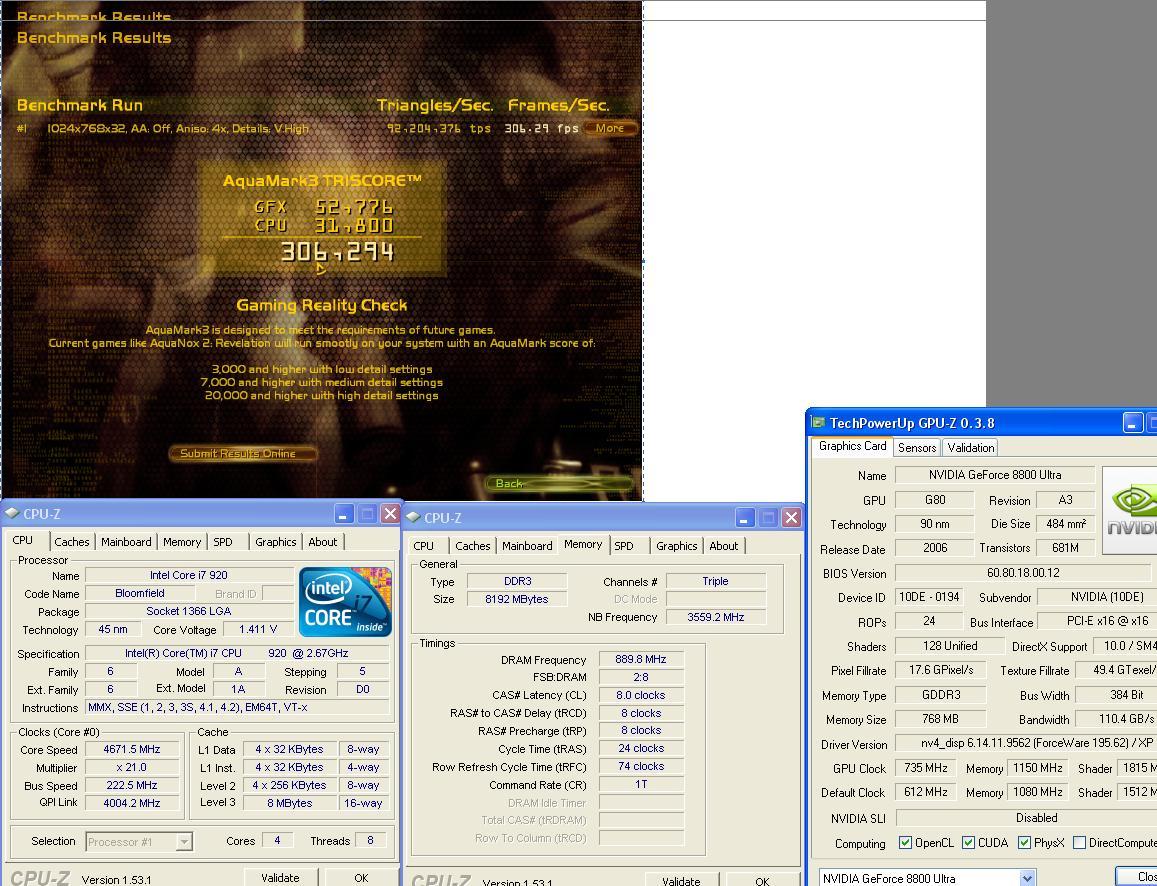This screenshot has height=886, width=1157.
Task: Click the left CPU-Z window title icon
Action: [x=12, y=513]
